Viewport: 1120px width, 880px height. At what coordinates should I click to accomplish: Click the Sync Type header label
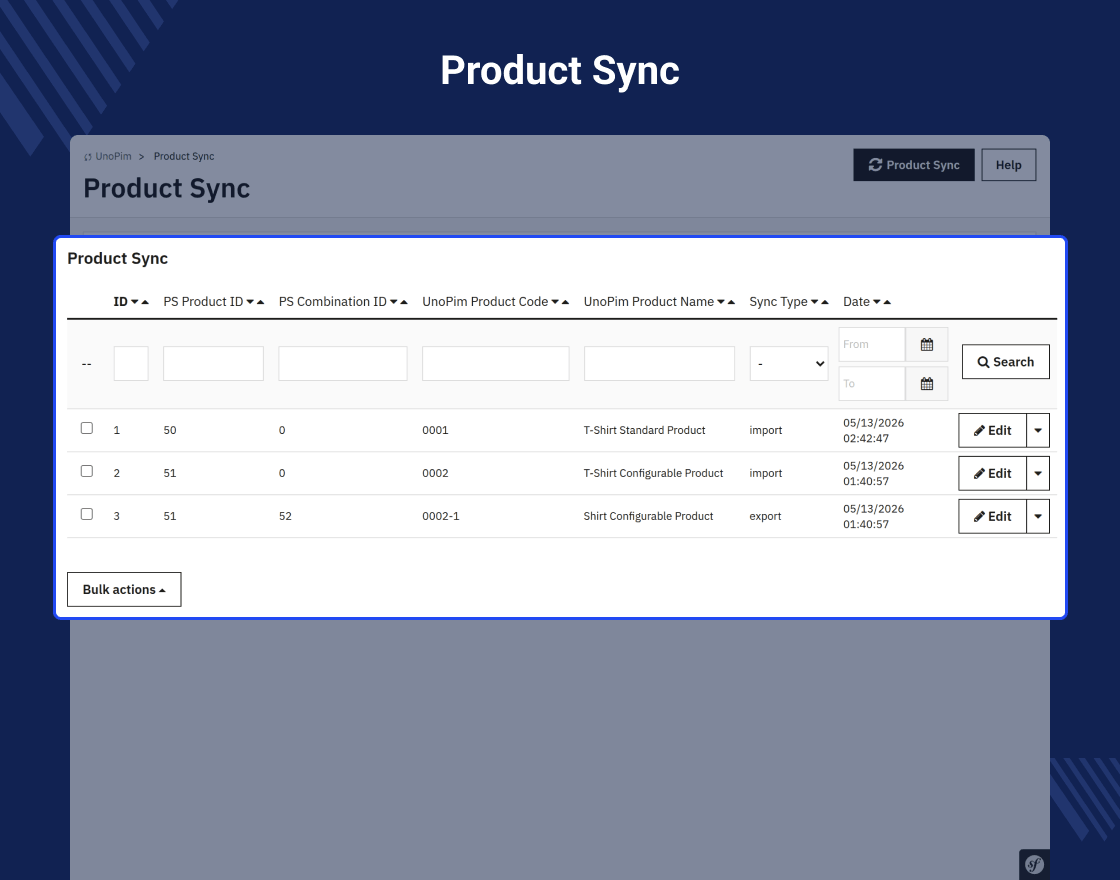pos(779,302)
